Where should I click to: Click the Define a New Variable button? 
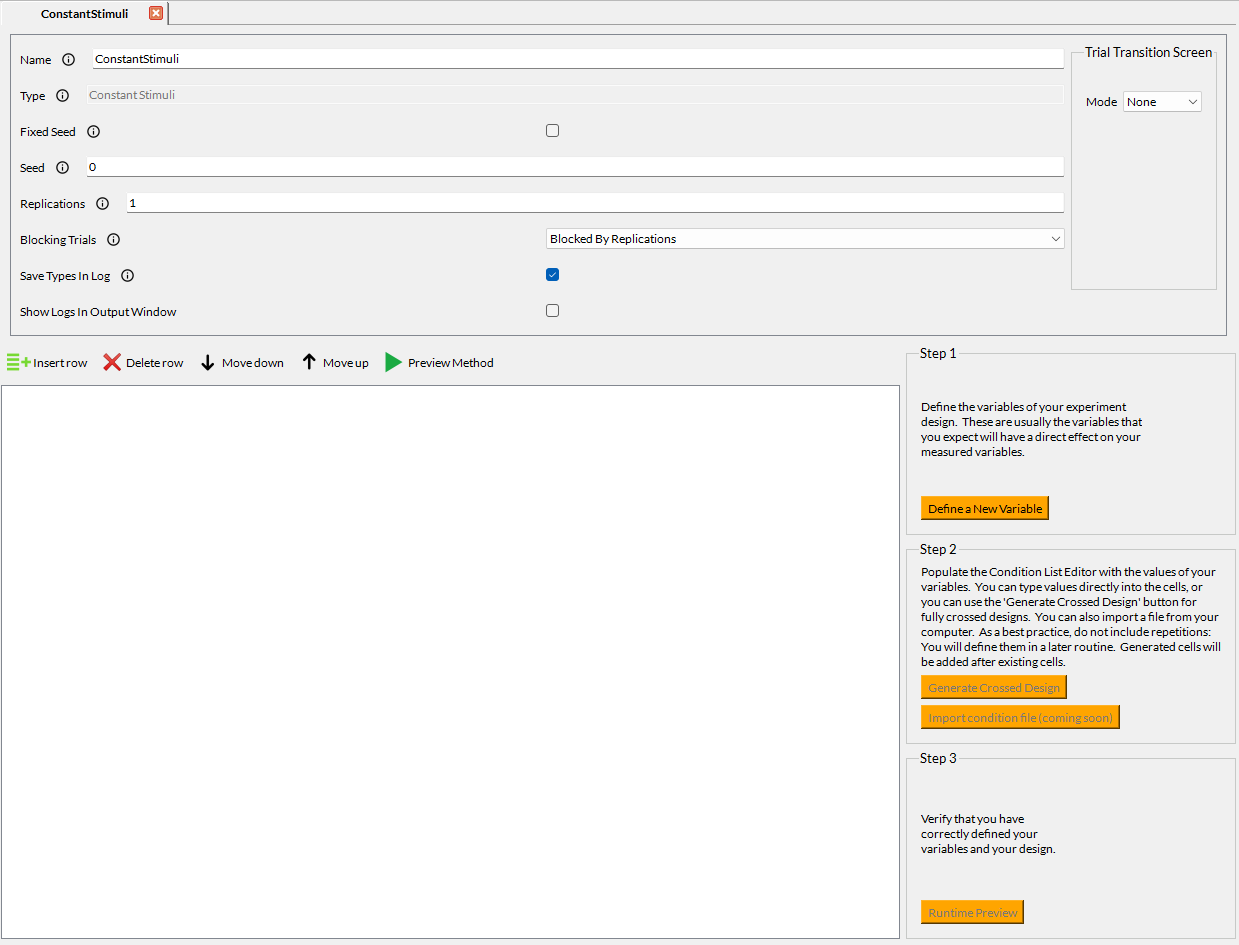tap(985, 509)
